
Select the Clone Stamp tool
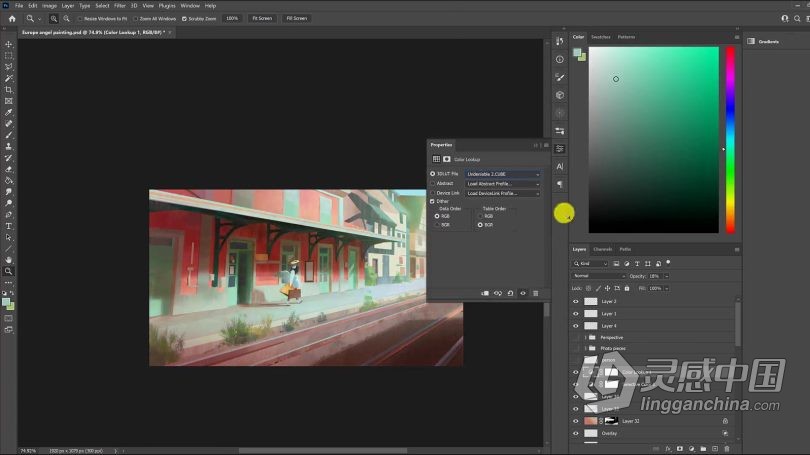(x=9, y=147)
